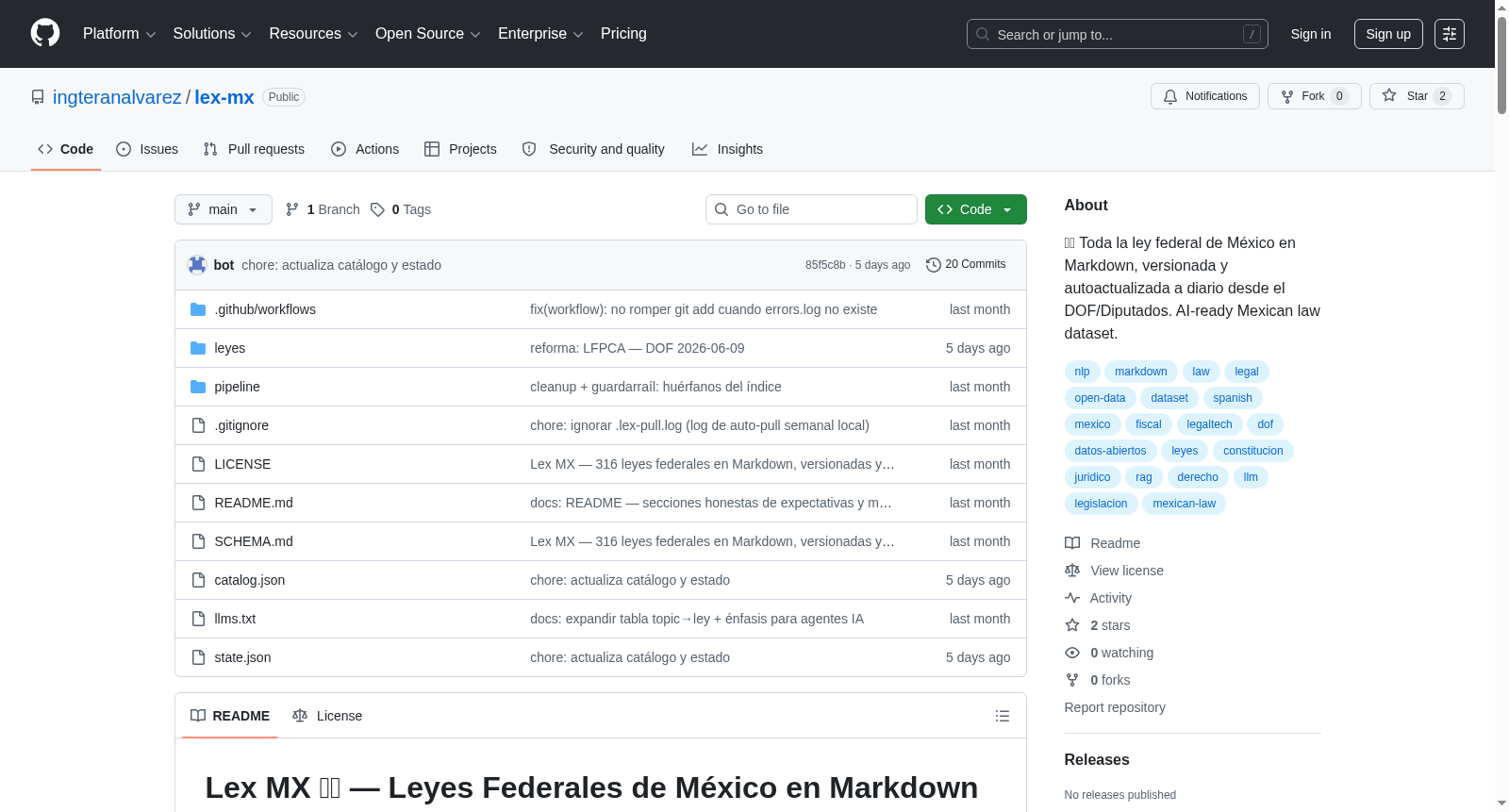Open the Projects tab
The width and height of the screenshot is (1509, 812).
(x=460, y=149)
